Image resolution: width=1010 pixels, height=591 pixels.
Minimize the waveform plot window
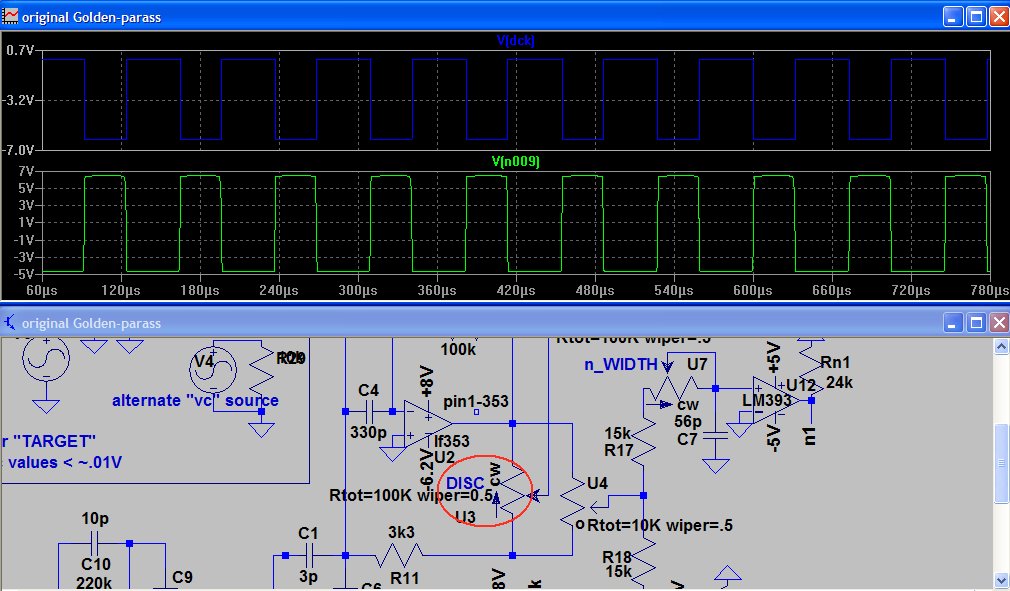point(953,17)
